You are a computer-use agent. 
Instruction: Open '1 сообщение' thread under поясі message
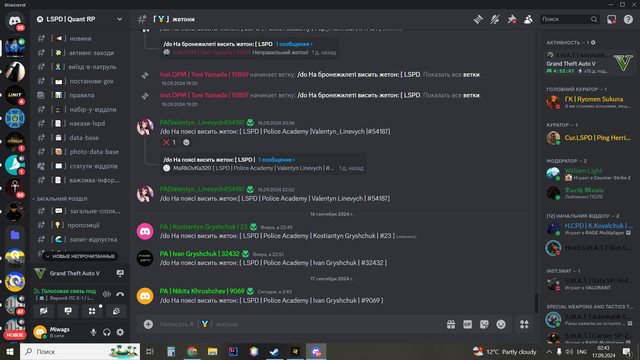point(276,160)
